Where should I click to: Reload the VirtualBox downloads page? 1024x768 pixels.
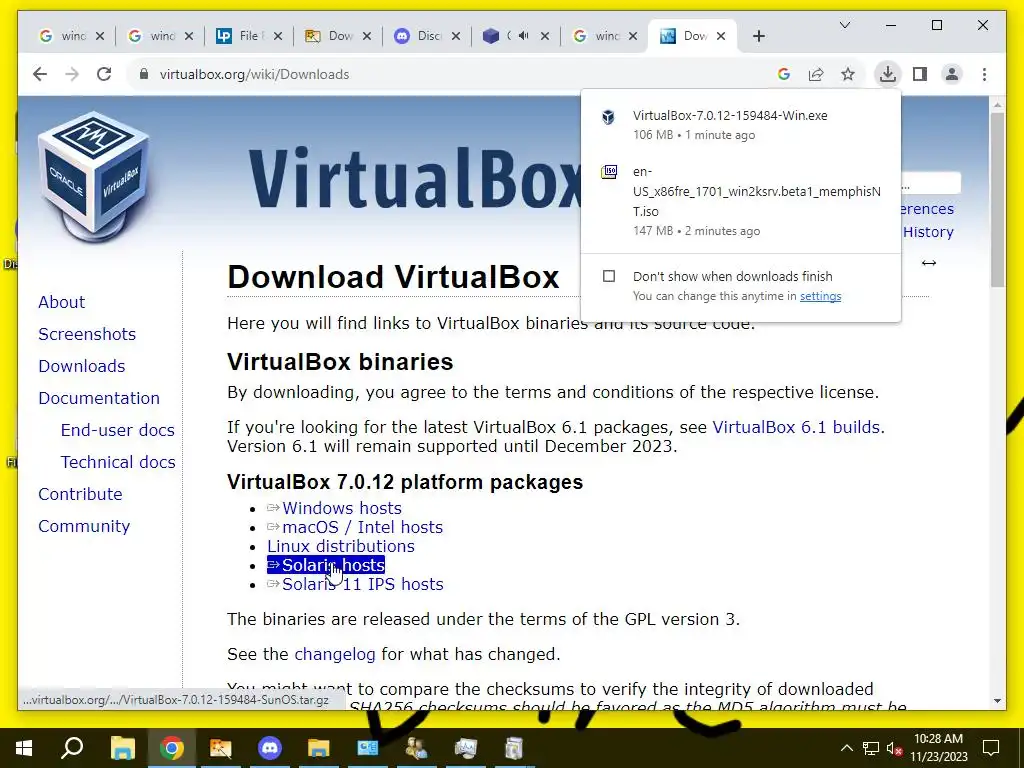point(104,74)
